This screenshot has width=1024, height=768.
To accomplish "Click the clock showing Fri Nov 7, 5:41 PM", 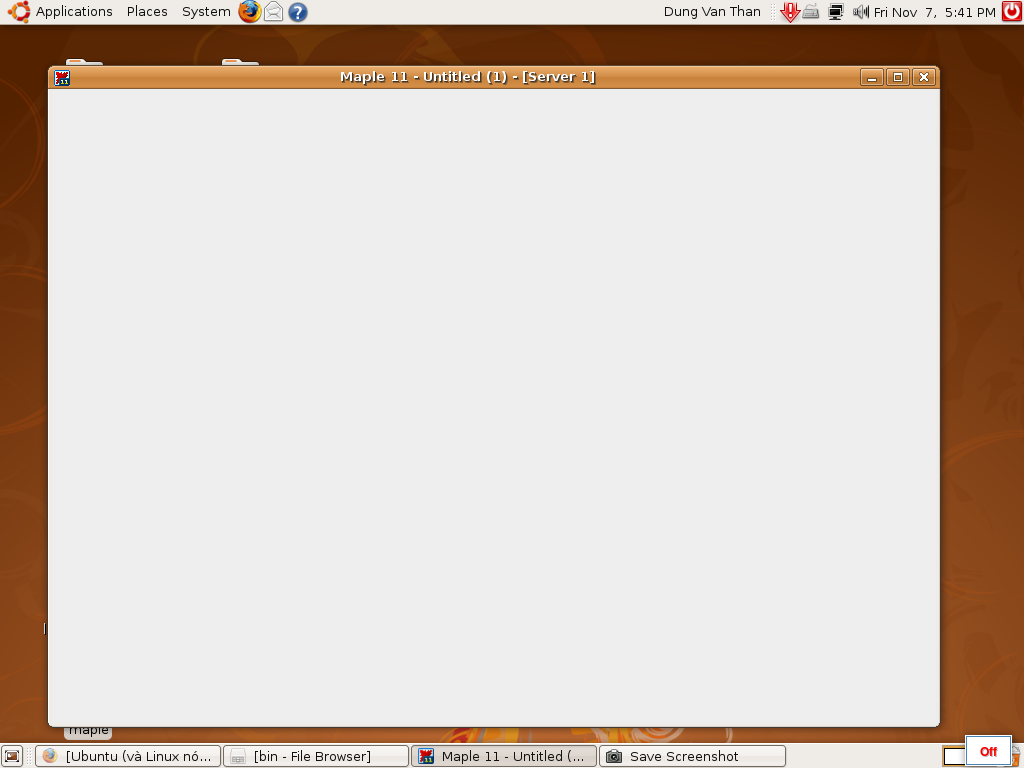I will pos(935,12).
